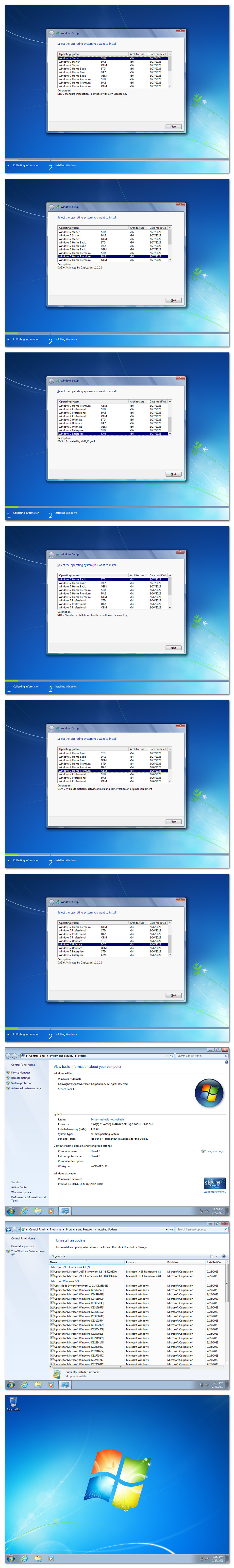Viewport: 234px width, 1568px height.
Task: Sort updates by the Program column
Action: [x=145, y=1262]
